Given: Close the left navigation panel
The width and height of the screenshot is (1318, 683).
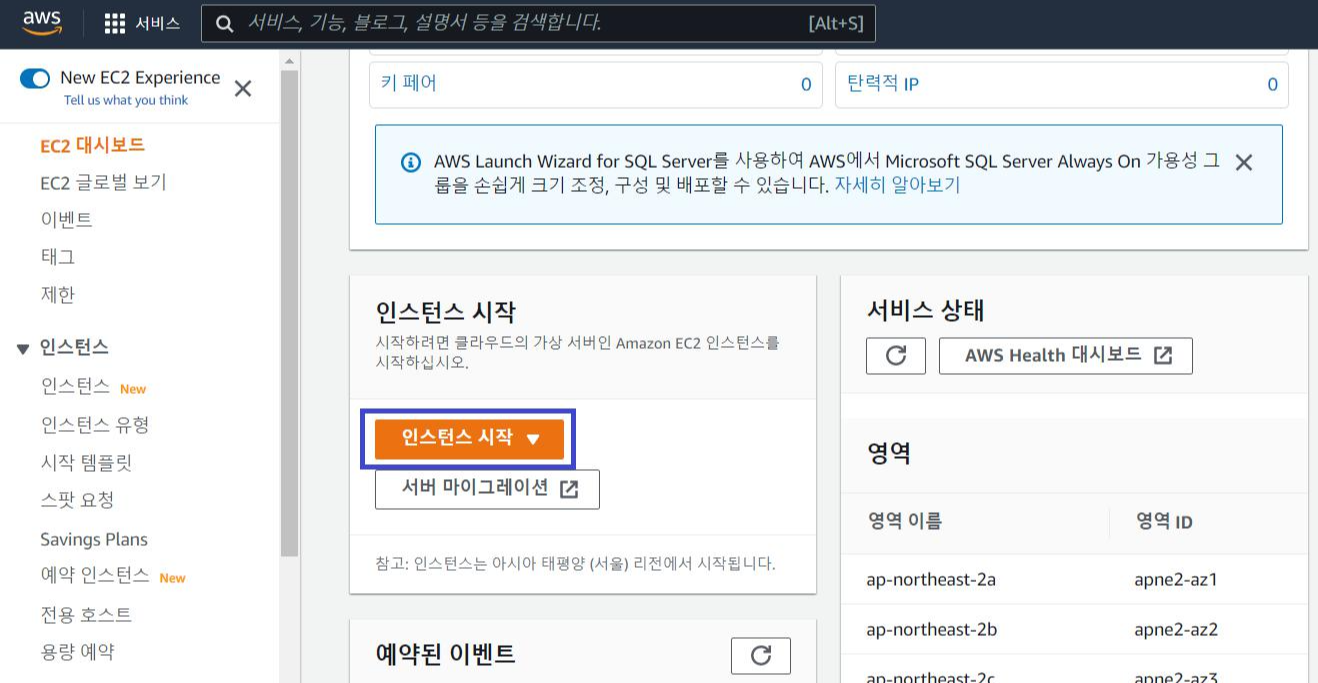Looking at the screenshot, I should click(x=242, y=89).
